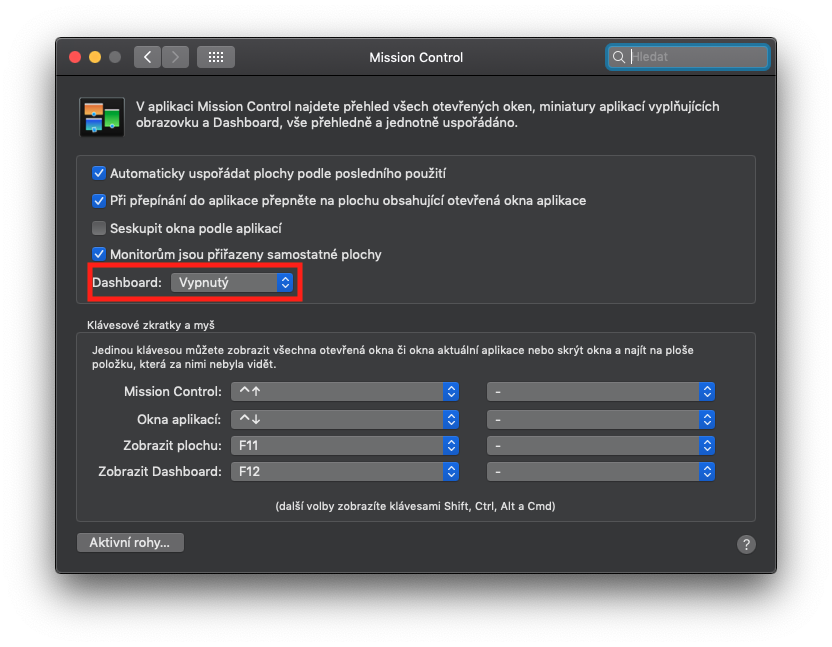Focus the Hledat search field
832x647 pixels.
tap(688, 57)
